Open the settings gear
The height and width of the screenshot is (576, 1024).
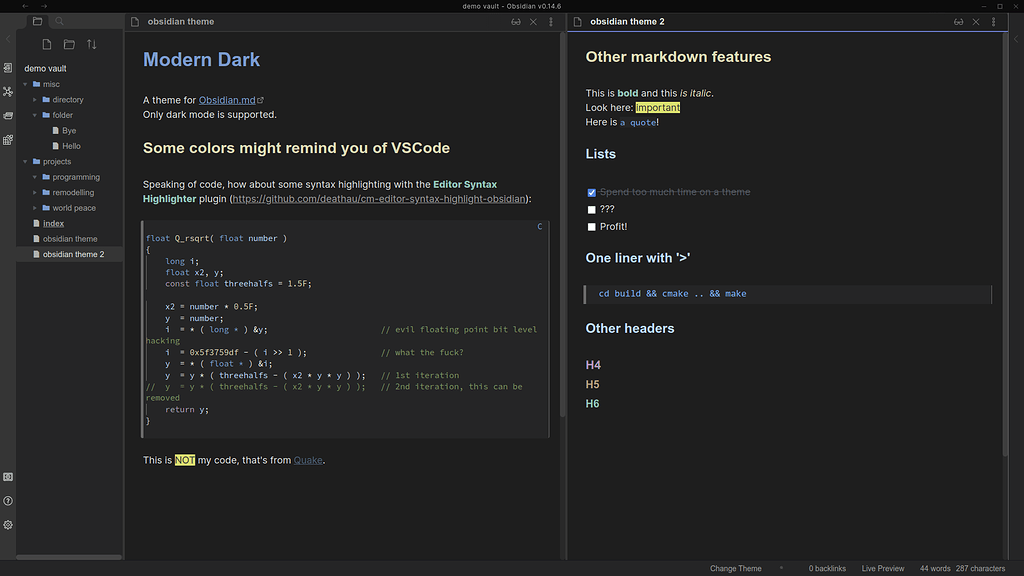point(8,524)
